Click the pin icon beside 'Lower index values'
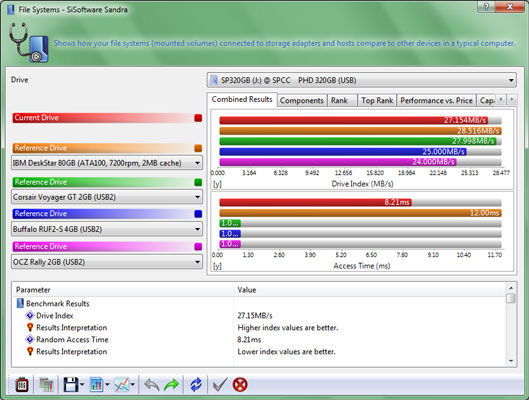 [x=30, y=351]
